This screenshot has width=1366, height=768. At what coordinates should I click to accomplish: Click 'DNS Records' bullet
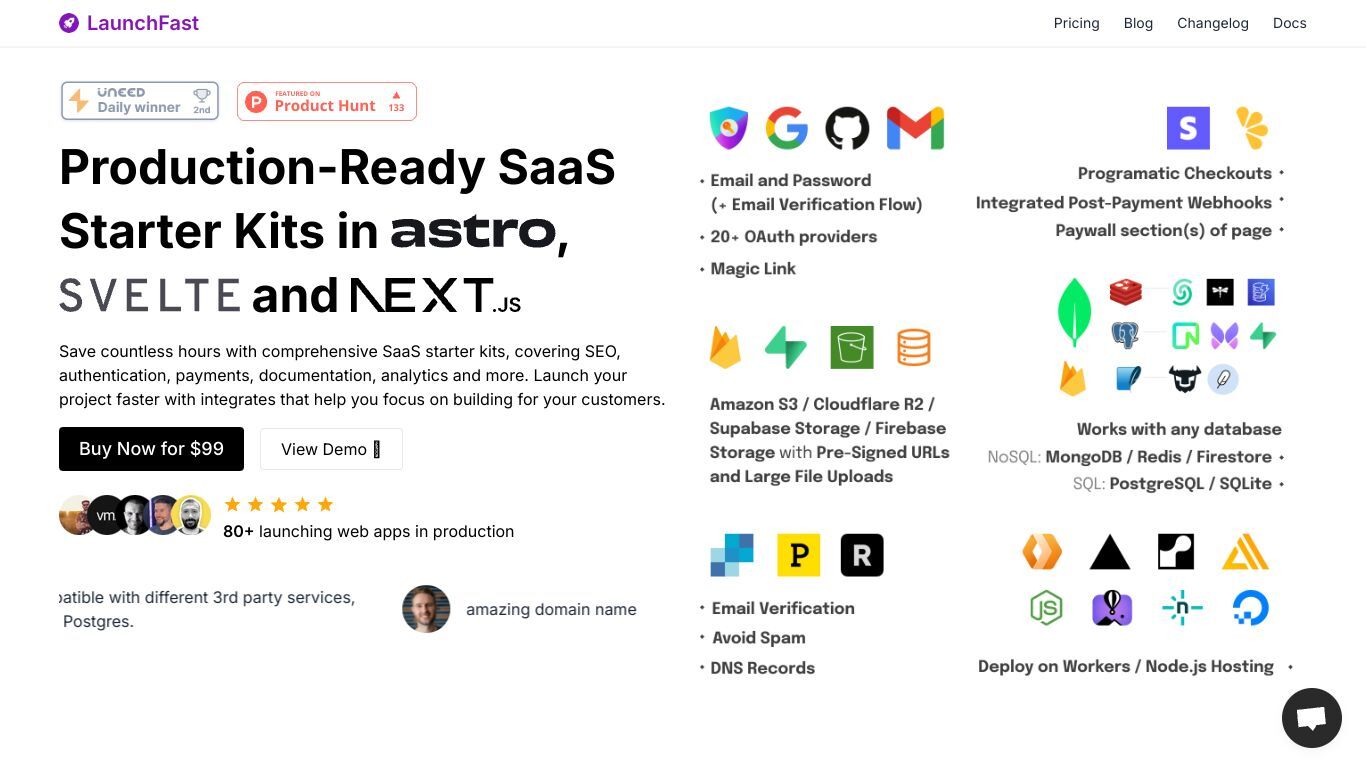point(762,668)
